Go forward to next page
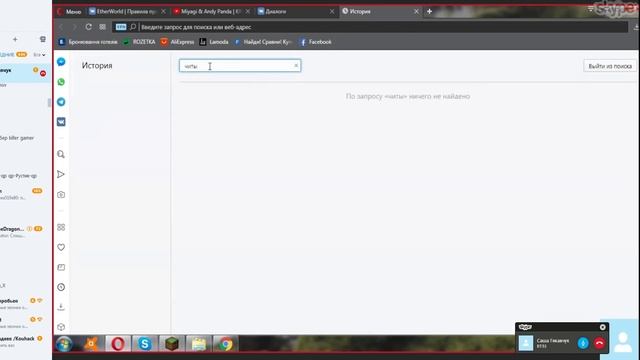Screen dimensions: 640x360 click(x=75, y=27)
